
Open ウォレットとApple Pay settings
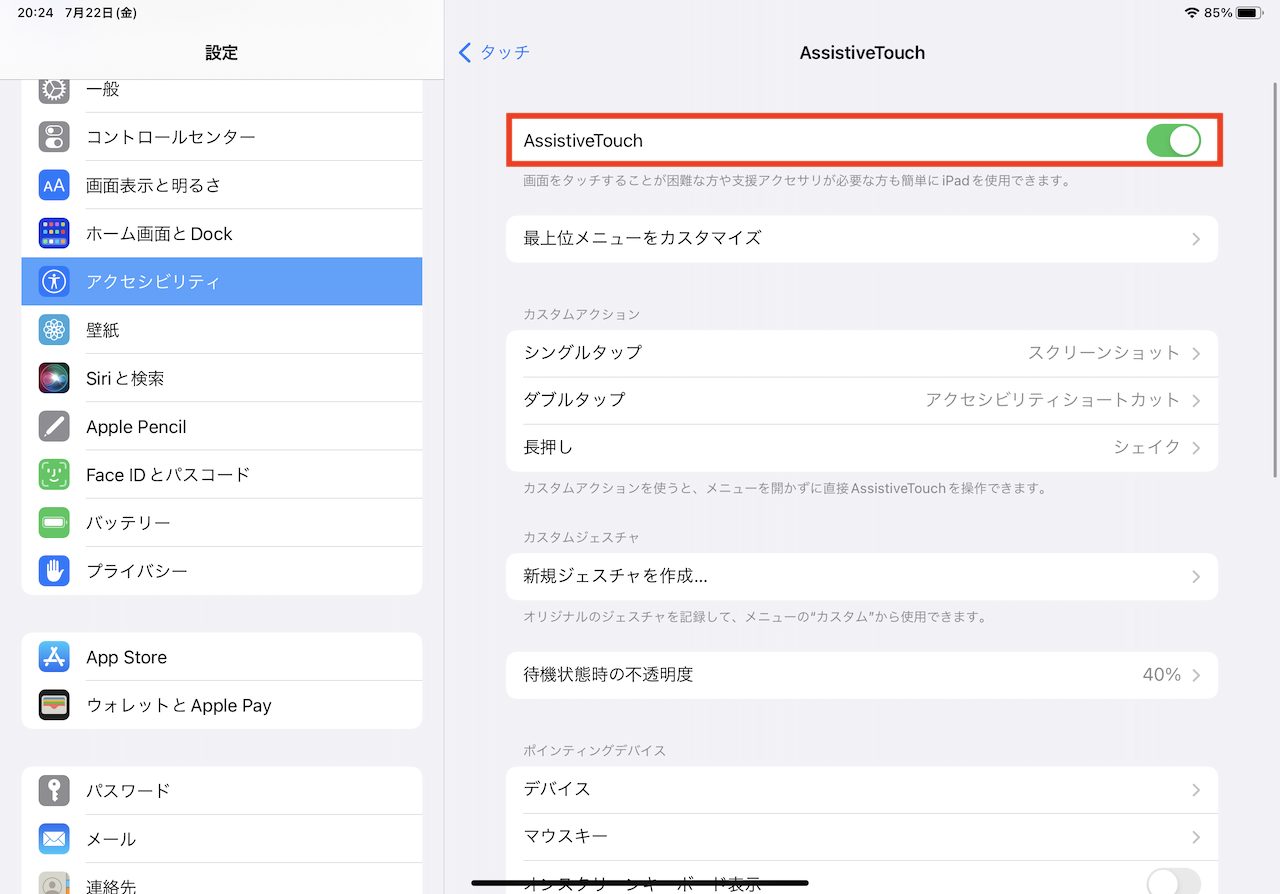(222, 705)
